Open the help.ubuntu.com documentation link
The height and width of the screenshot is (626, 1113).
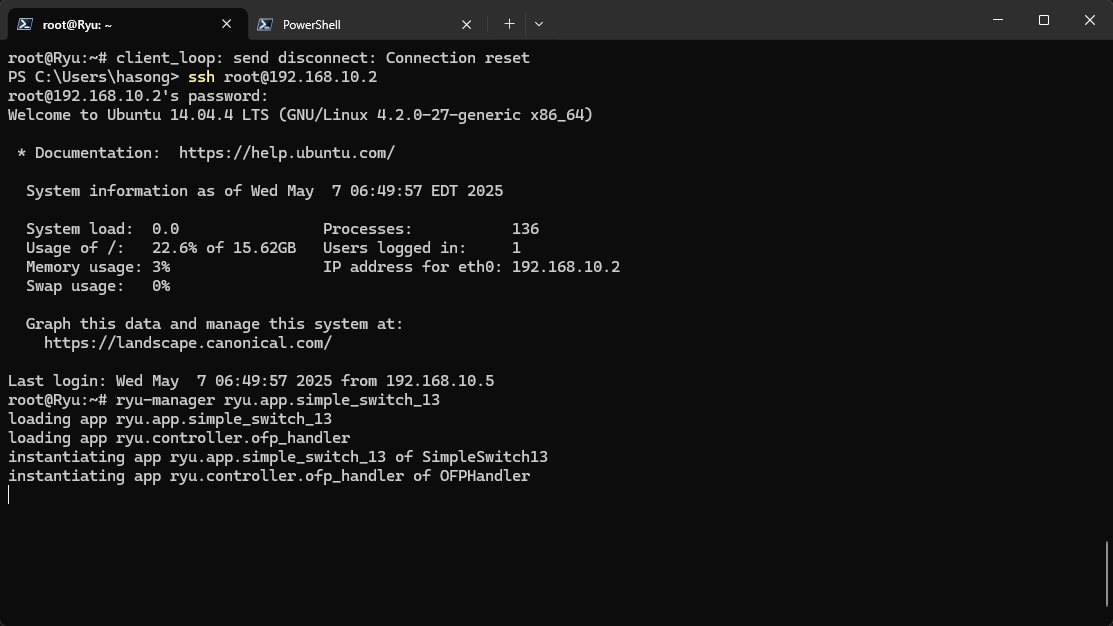point(287,153)
